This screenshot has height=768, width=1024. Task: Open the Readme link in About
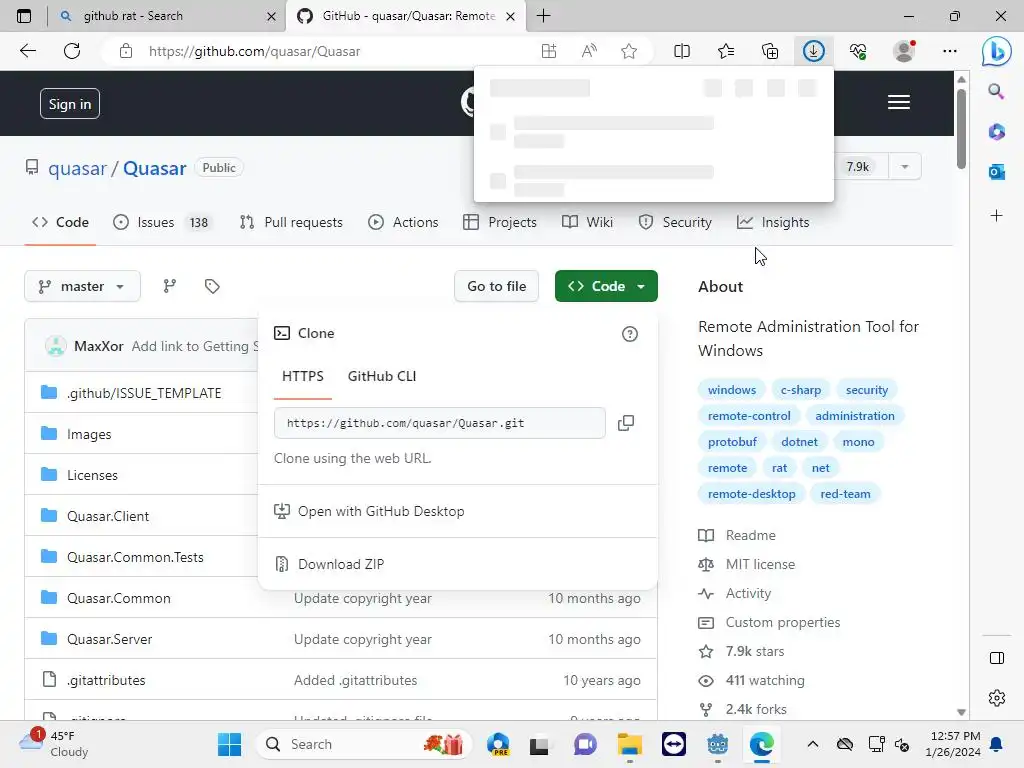pos(750,536)
